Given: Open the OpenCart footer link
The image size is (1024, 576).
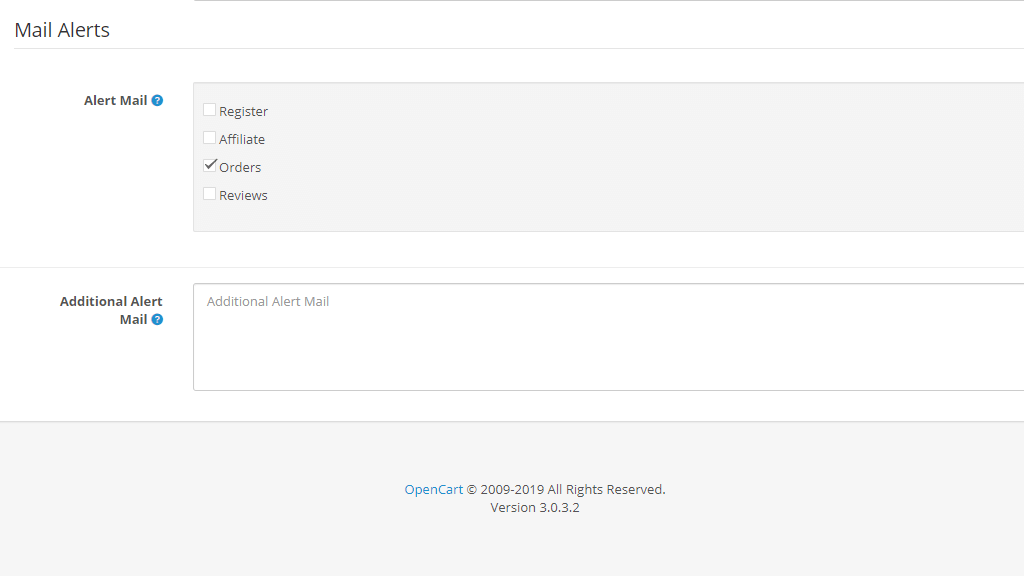Looking at the screenshot, I should click(433, 490).
